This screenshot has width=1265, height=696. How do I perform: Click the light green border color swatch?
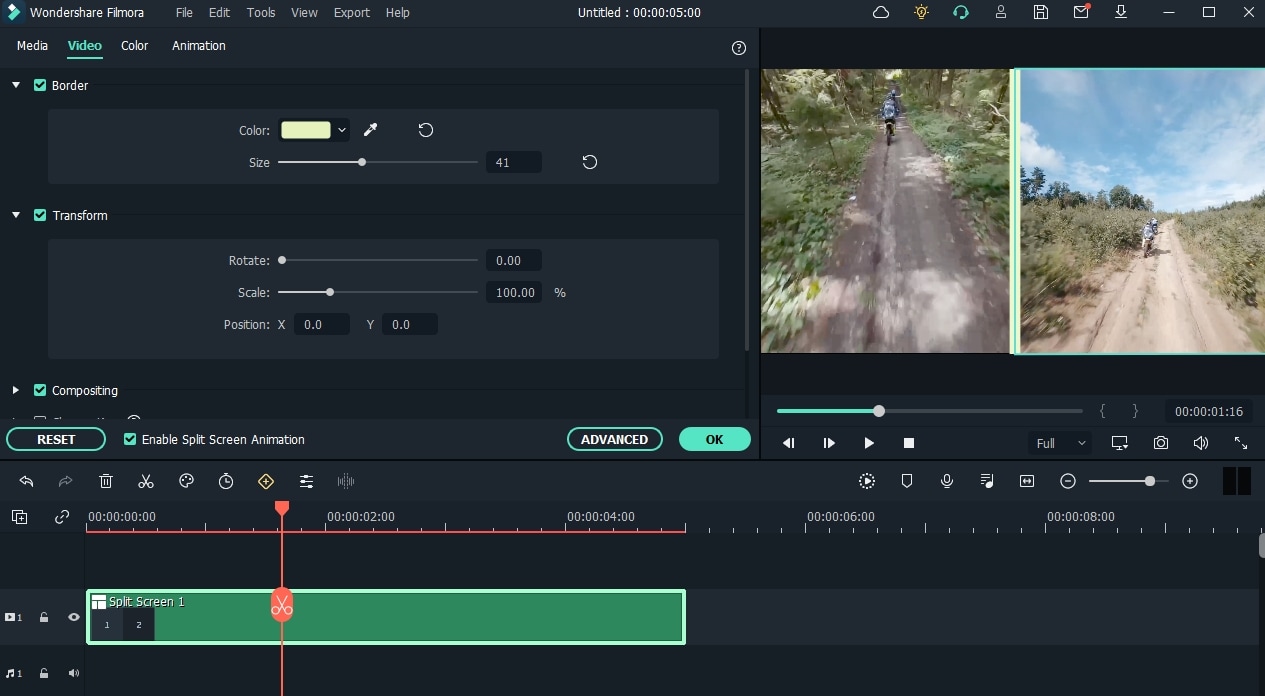tap(306, 130)
